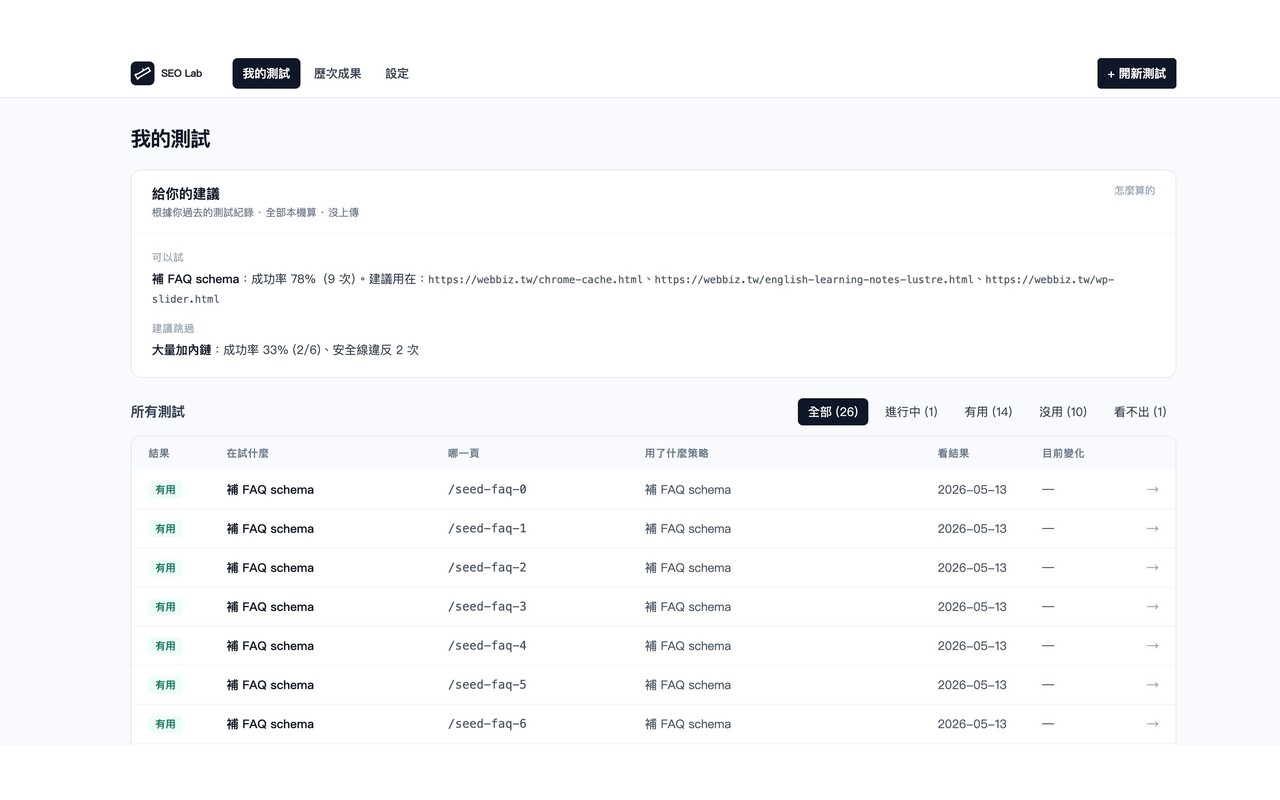The image size is (1280, 800).
Task: Click 有用 badge in /seed-faq-6 row
Action: [165, 723]
